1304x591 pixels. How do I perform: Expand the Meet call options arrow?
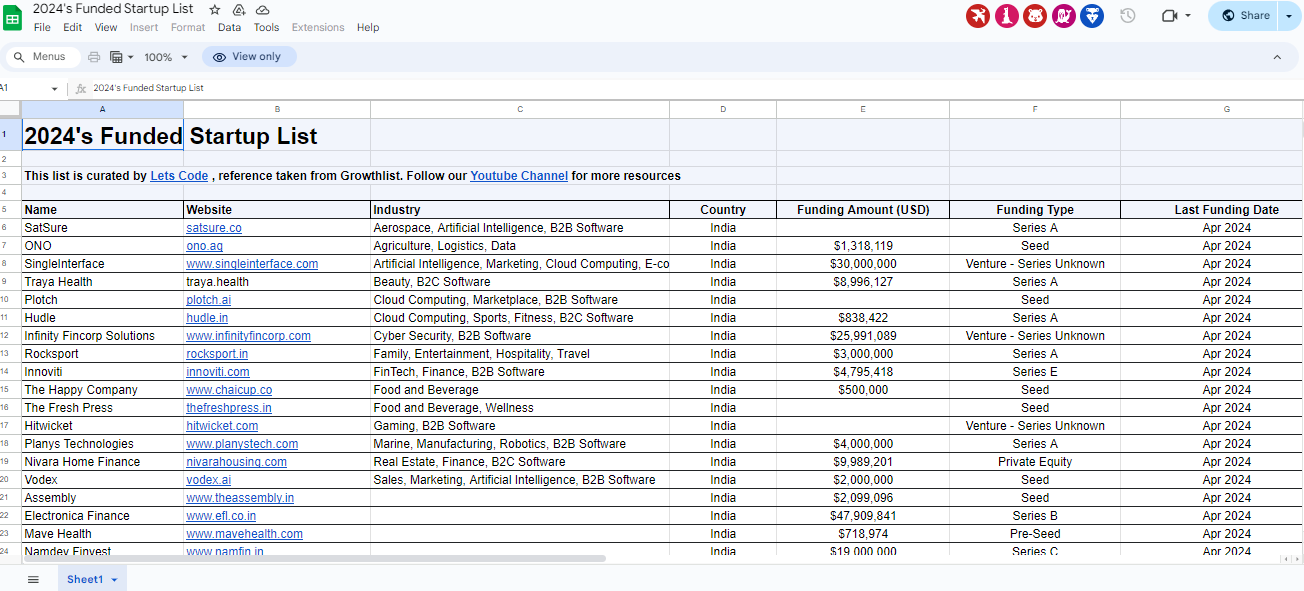click(1188, 16)
